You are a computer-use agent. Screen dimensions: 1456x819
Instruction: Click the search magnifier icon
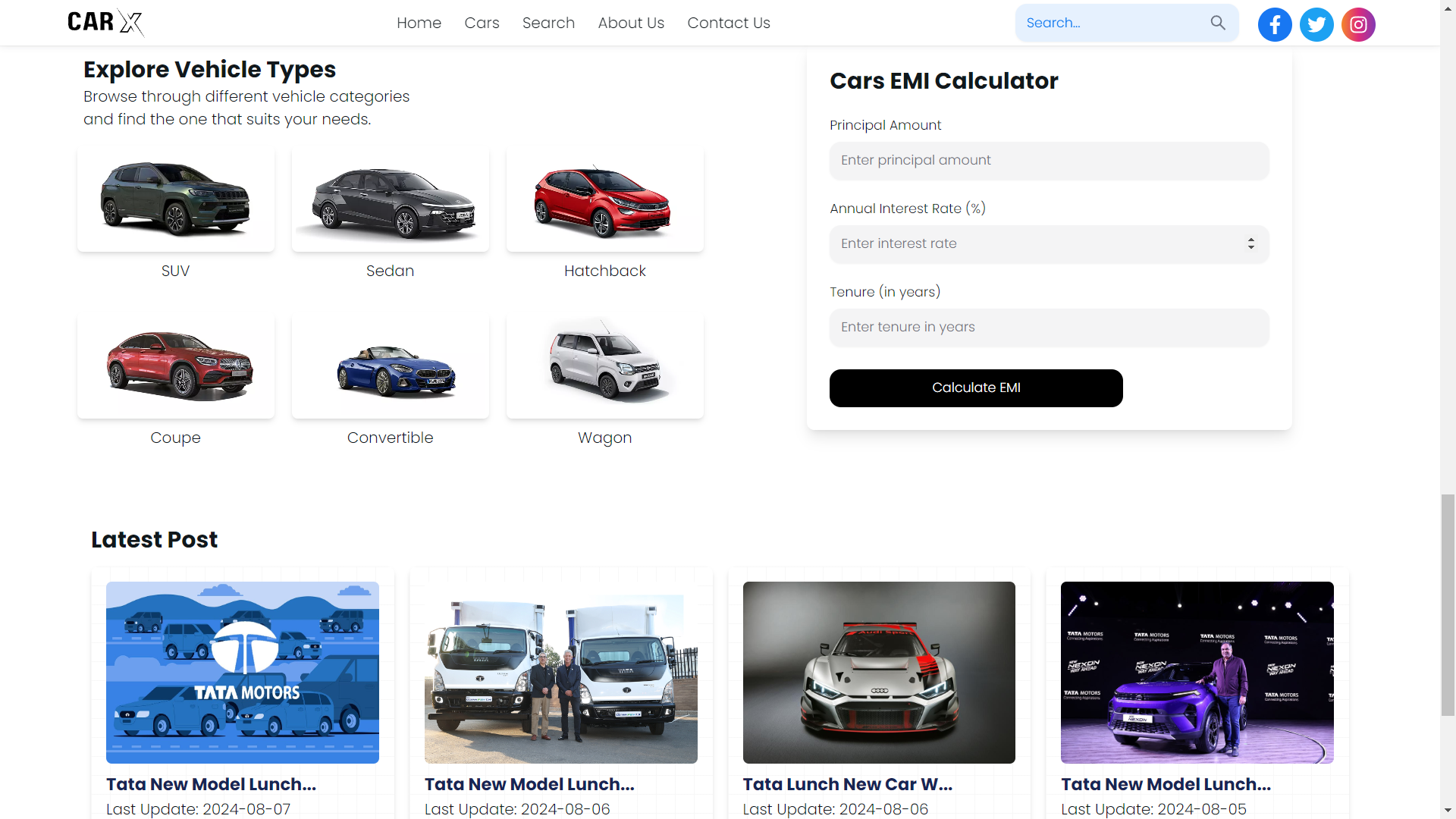pyautogui.click(x=1218, y=23)
